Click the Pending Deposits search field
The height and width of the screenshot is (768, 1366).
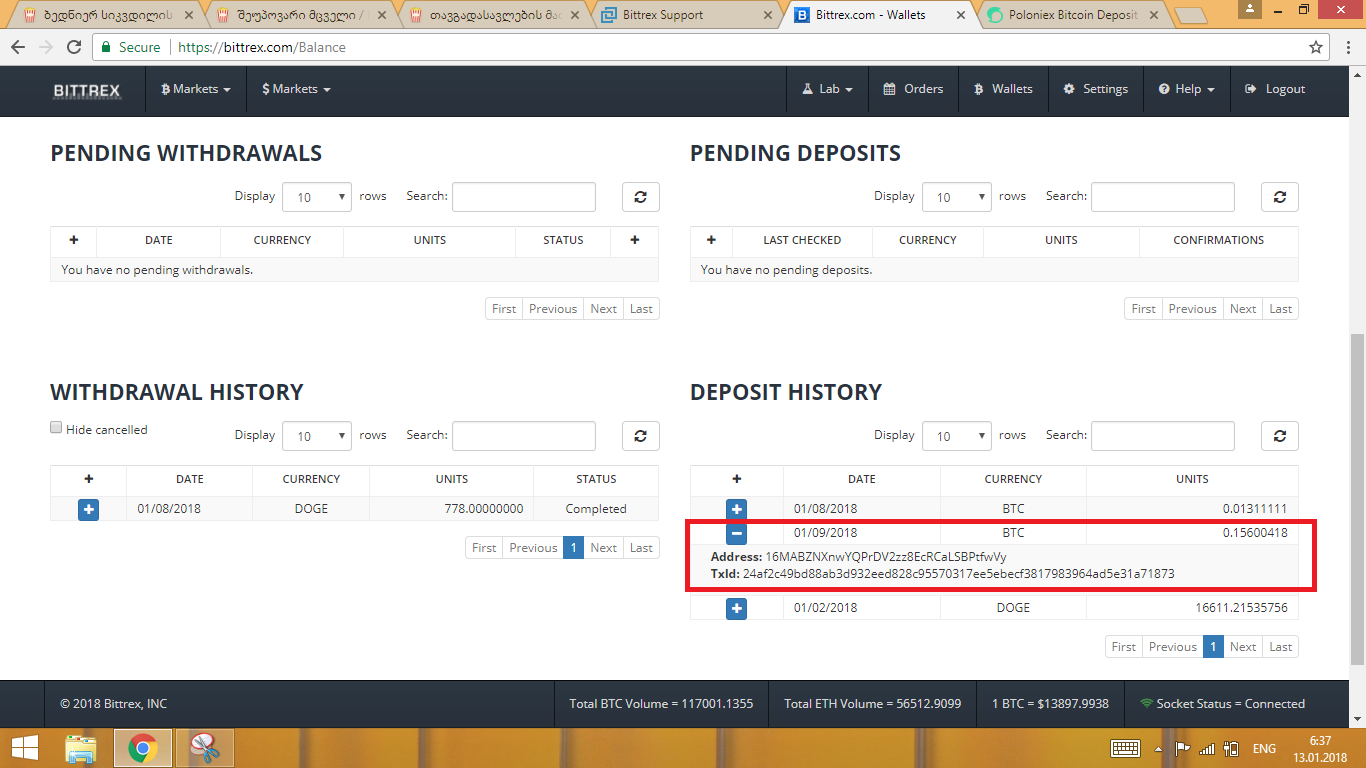(x=1163, y=197)
